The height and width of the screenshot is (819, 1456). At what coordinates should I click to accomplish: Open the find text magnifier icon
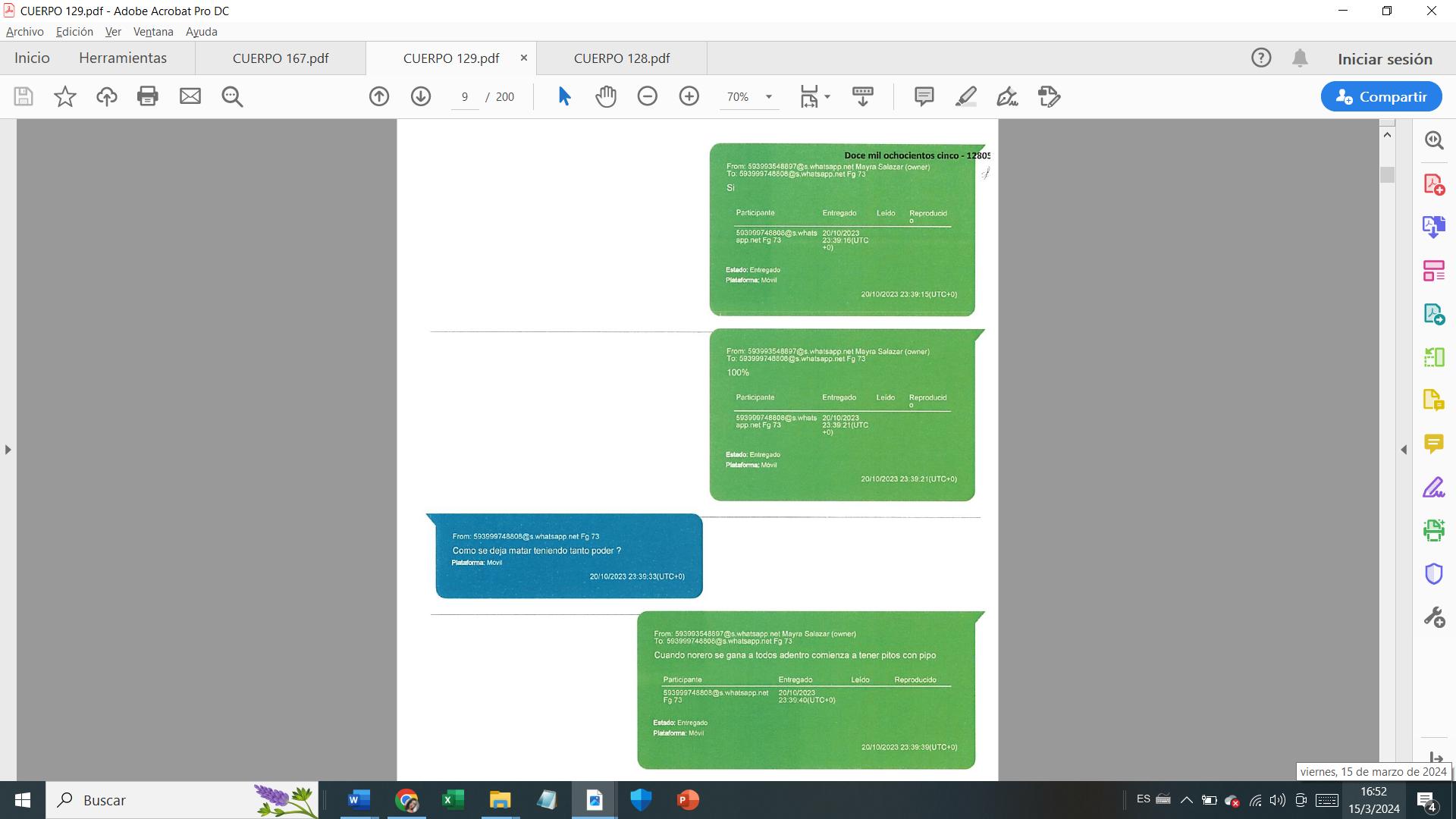(232, 96)
